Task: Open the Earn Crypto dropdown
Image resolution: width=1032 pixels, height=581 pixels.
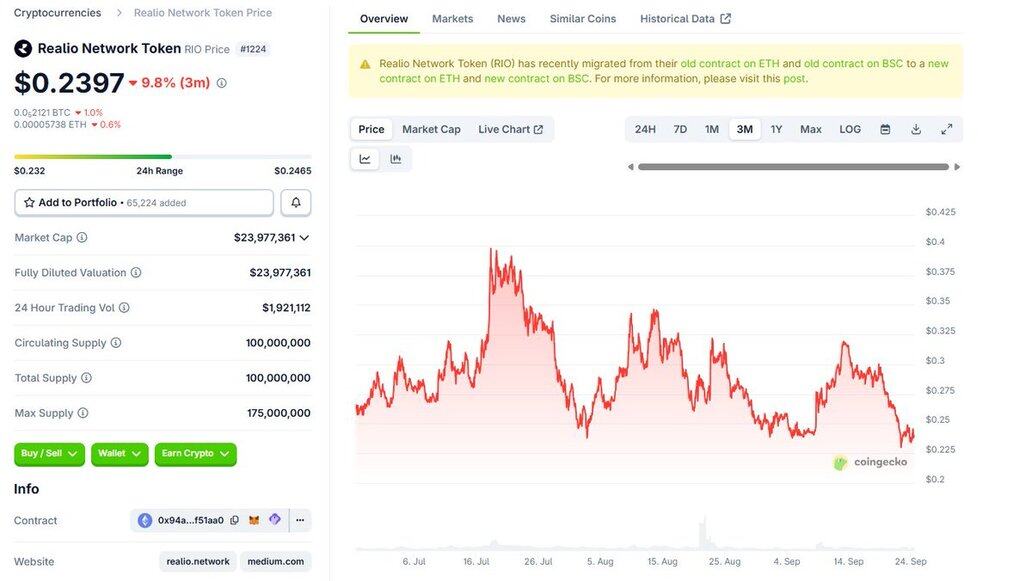Action: [195, 453]
